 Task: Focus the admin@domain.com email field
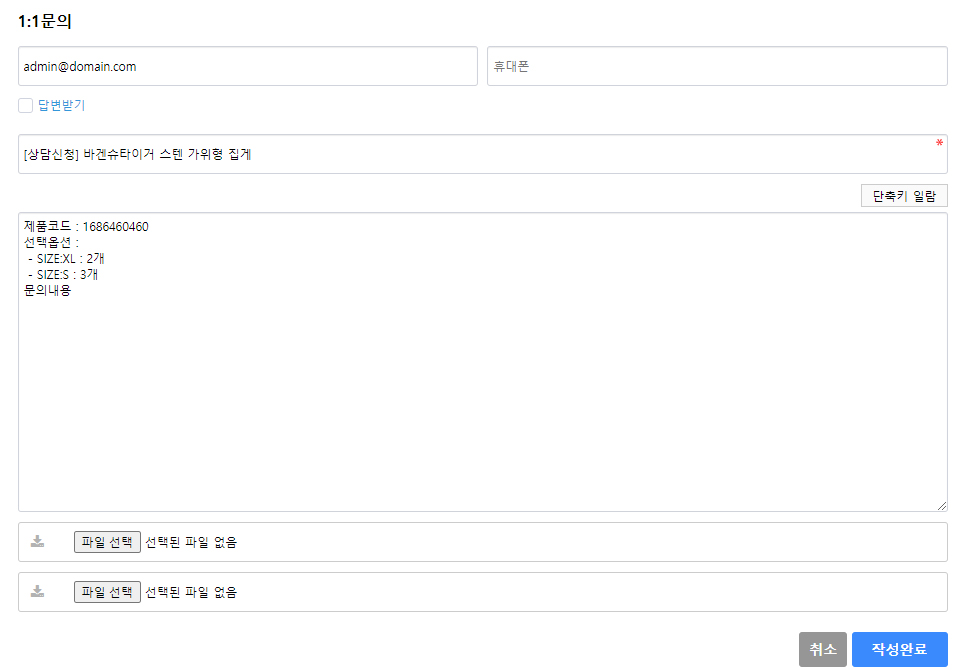point(248,66)
